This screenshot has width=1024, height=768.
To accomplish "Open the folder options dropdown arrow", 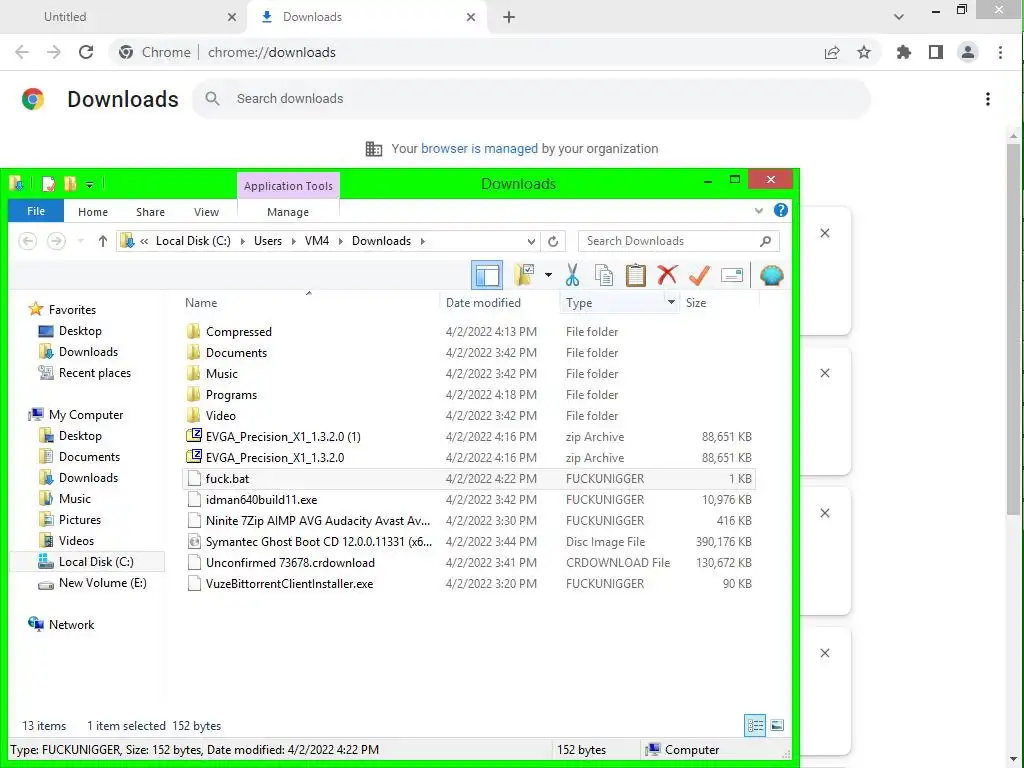I will 548,276.
